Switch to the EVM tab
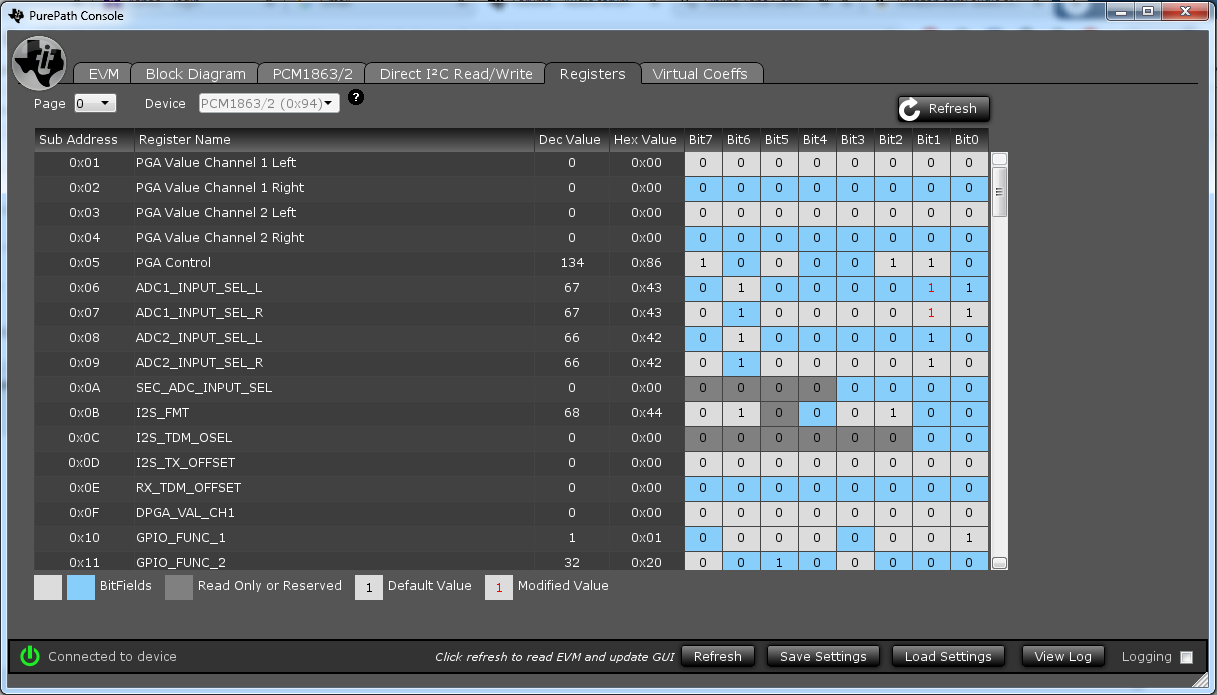Screen dimensions: 1217x695 click(x=104, y=74)
